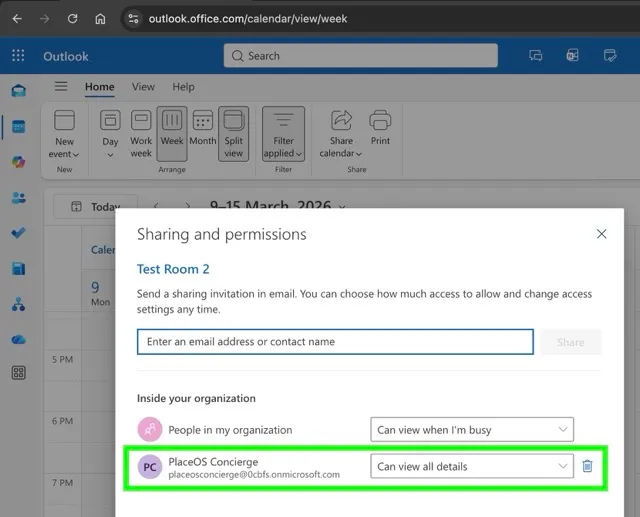Create a New event
This screenshot has width=640, height=517.
coord(64,135)
